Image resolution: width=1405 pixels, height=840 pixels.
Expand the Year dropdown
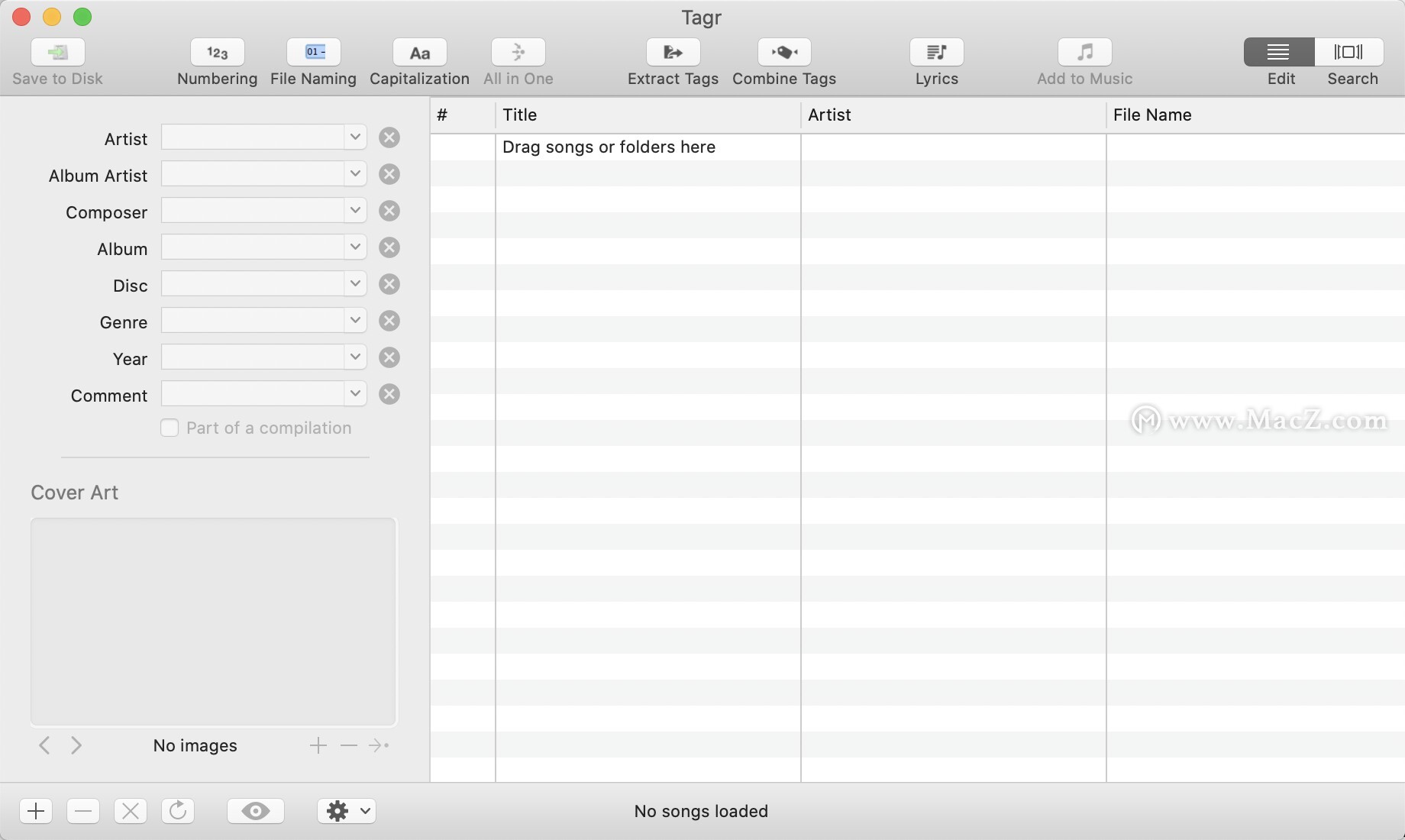point(355,357)
